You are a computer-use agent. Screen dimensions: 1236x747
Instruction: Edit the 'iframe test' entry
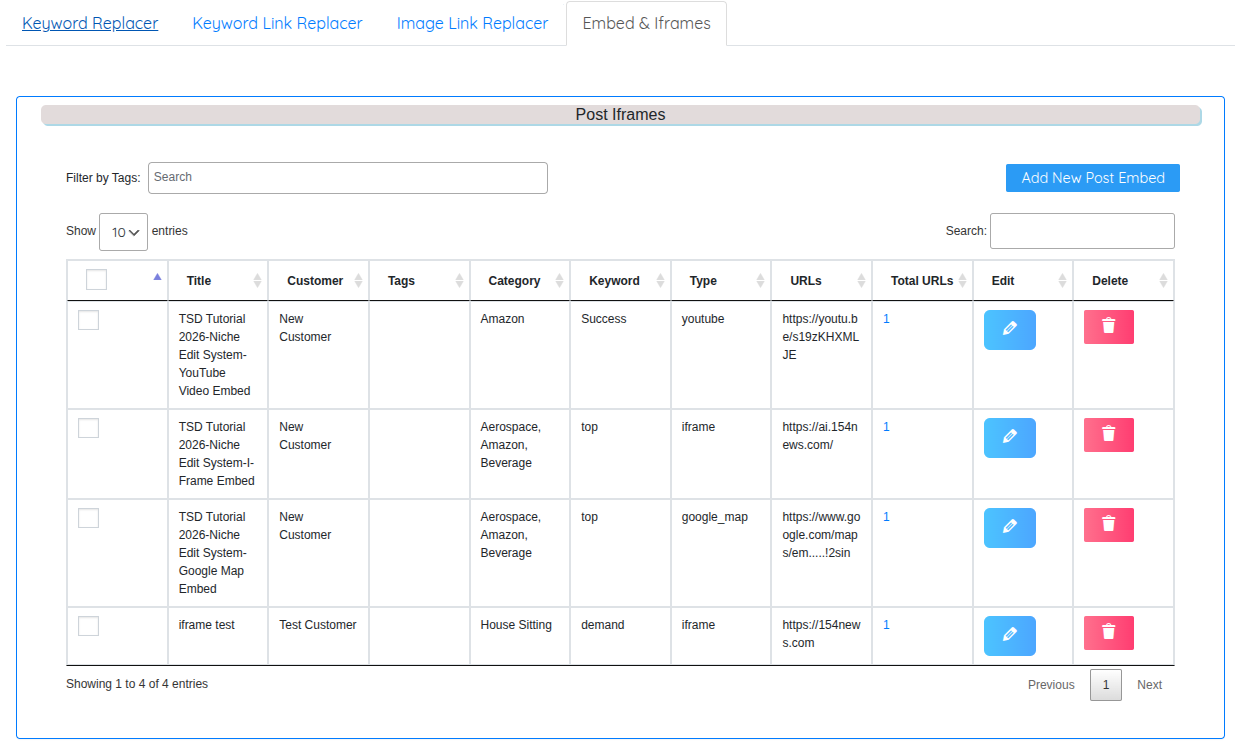click(x=1009, y=636)
